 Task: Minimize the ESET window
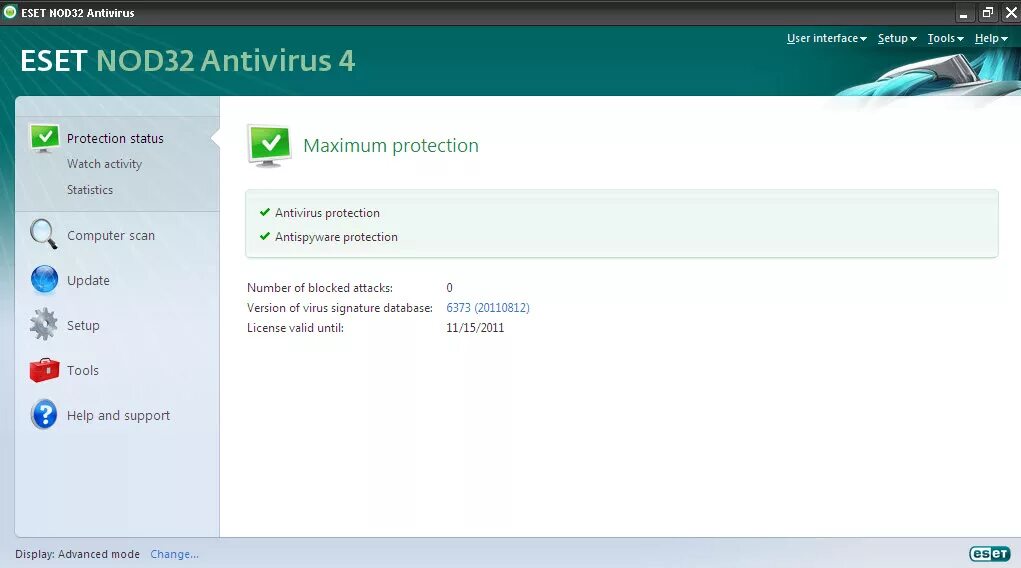point(963,13)
